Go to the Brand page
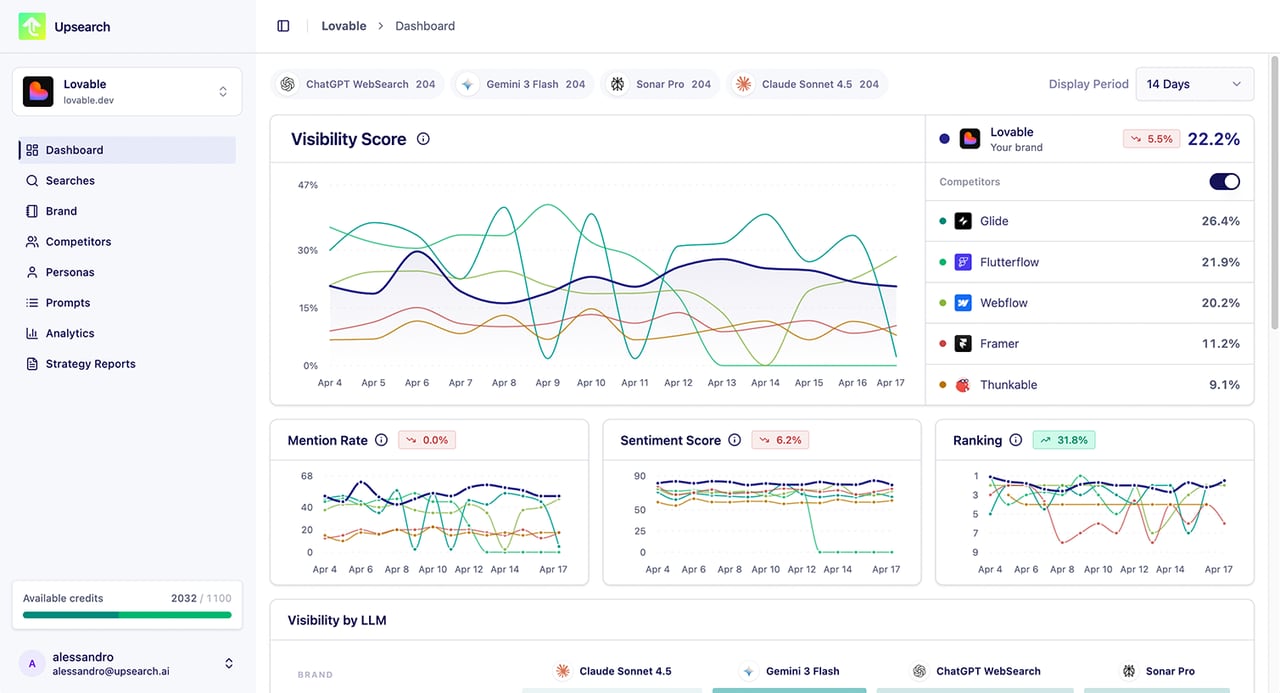This screenshot has height=693, width=1280. (x=127, y=211)
